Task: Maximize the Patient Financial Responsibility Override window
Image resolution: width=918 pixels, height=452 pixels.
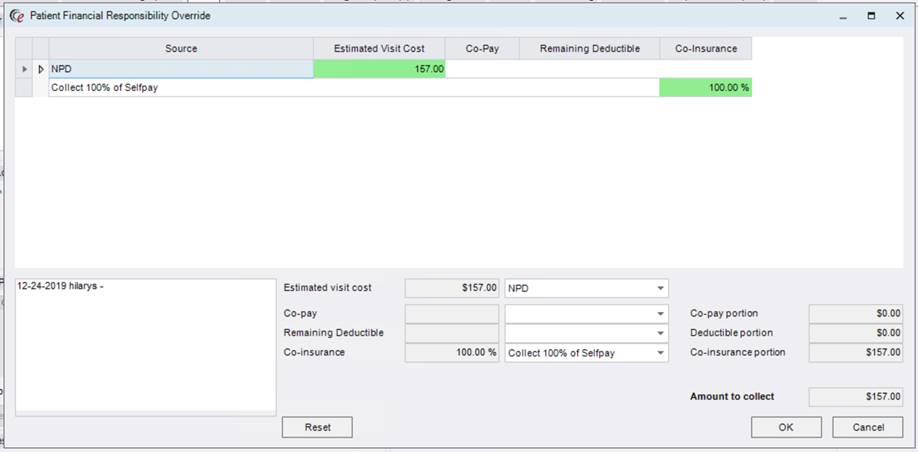Action: pyautogui.click(x=871, y=16)
